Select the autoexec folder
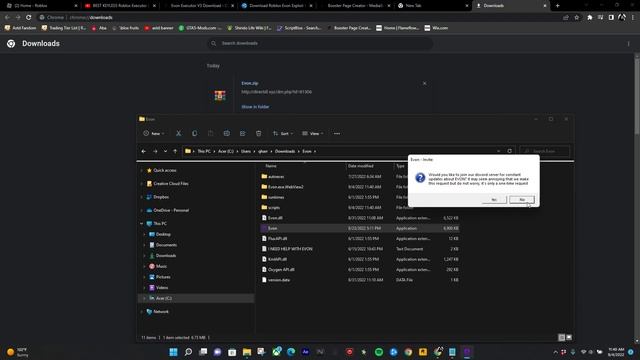 coord(276,177)
